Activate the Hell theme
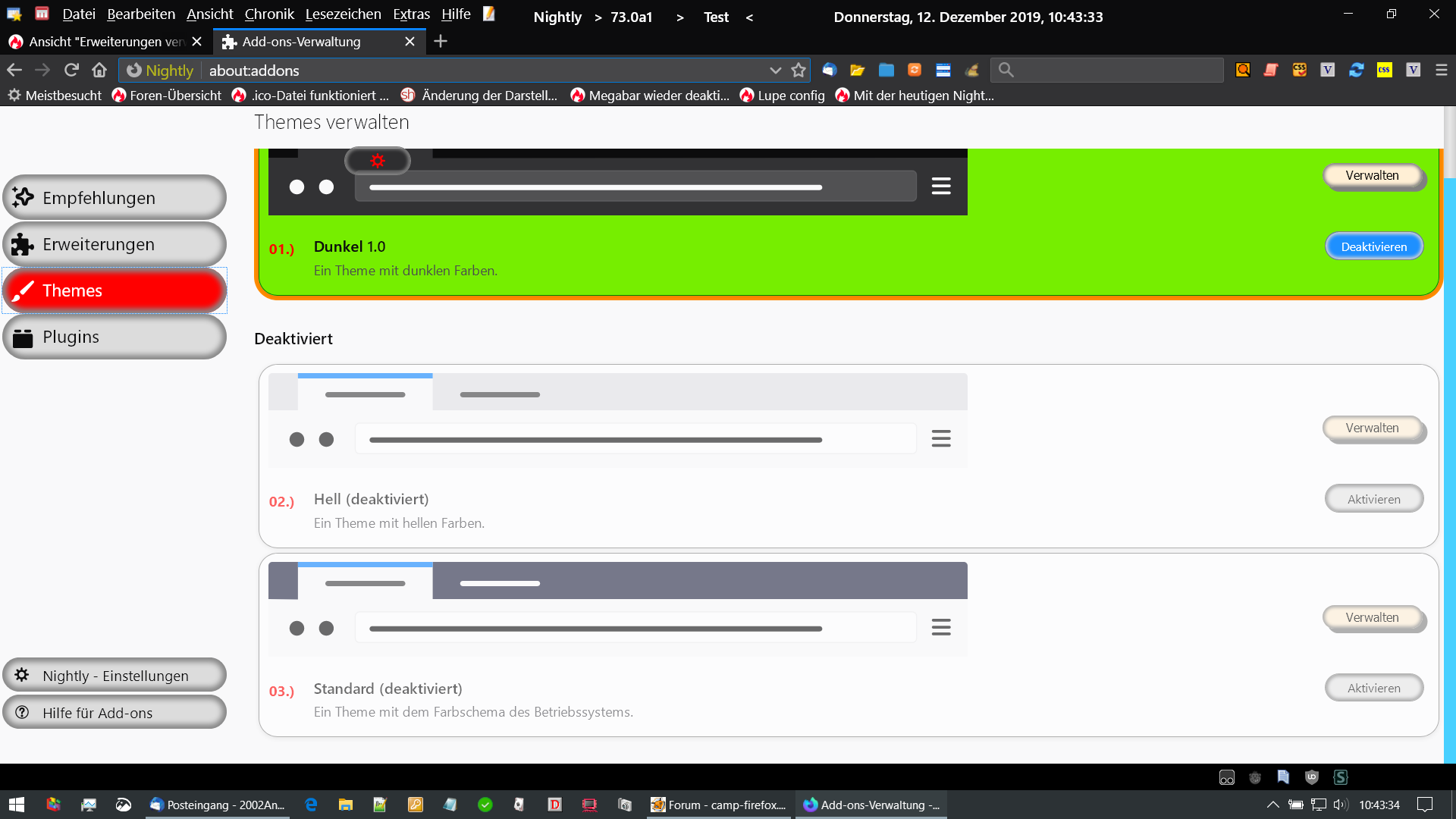 1373,499
